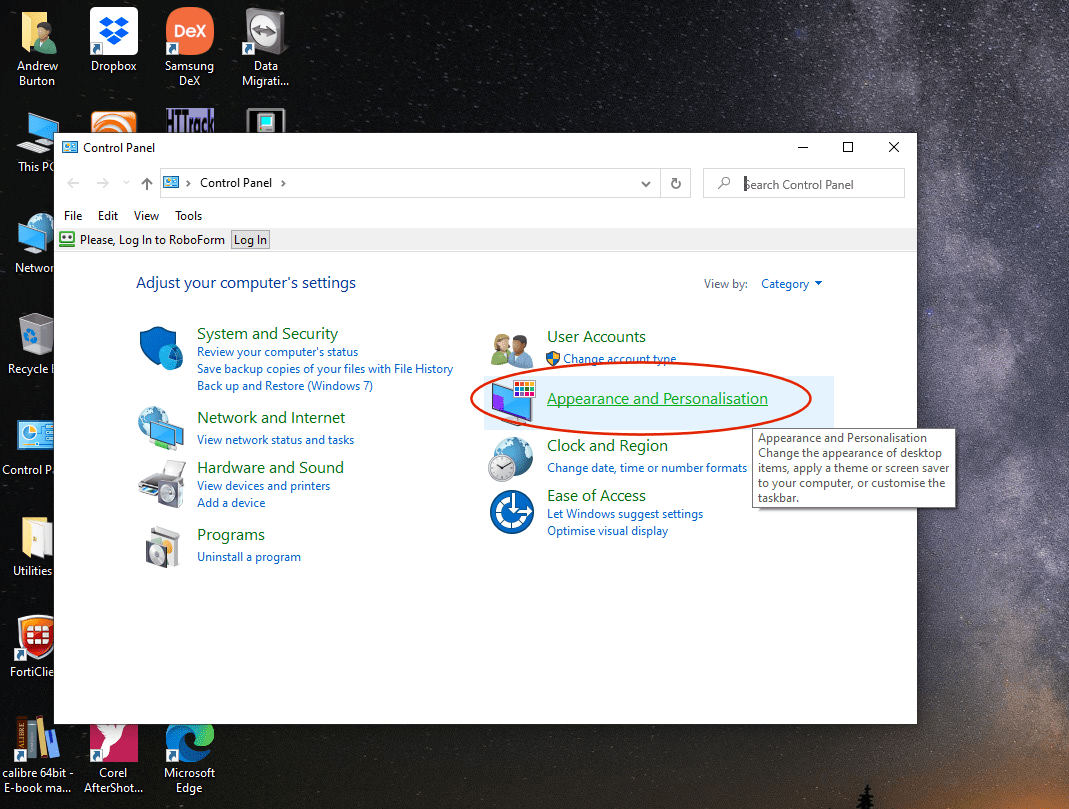The width and height of the screenshot is (1069, 809).
Task: Click Change date, time or number formats
Action: [x=647, y=468]
